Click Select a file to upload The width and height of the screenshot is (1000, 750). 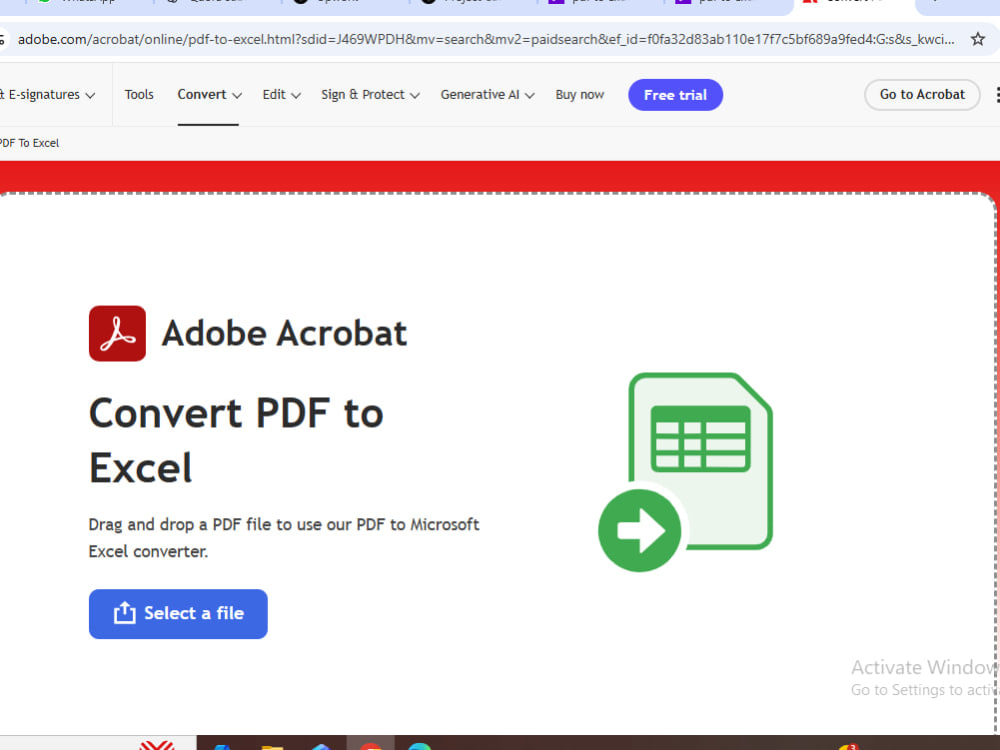coord(178,614)
